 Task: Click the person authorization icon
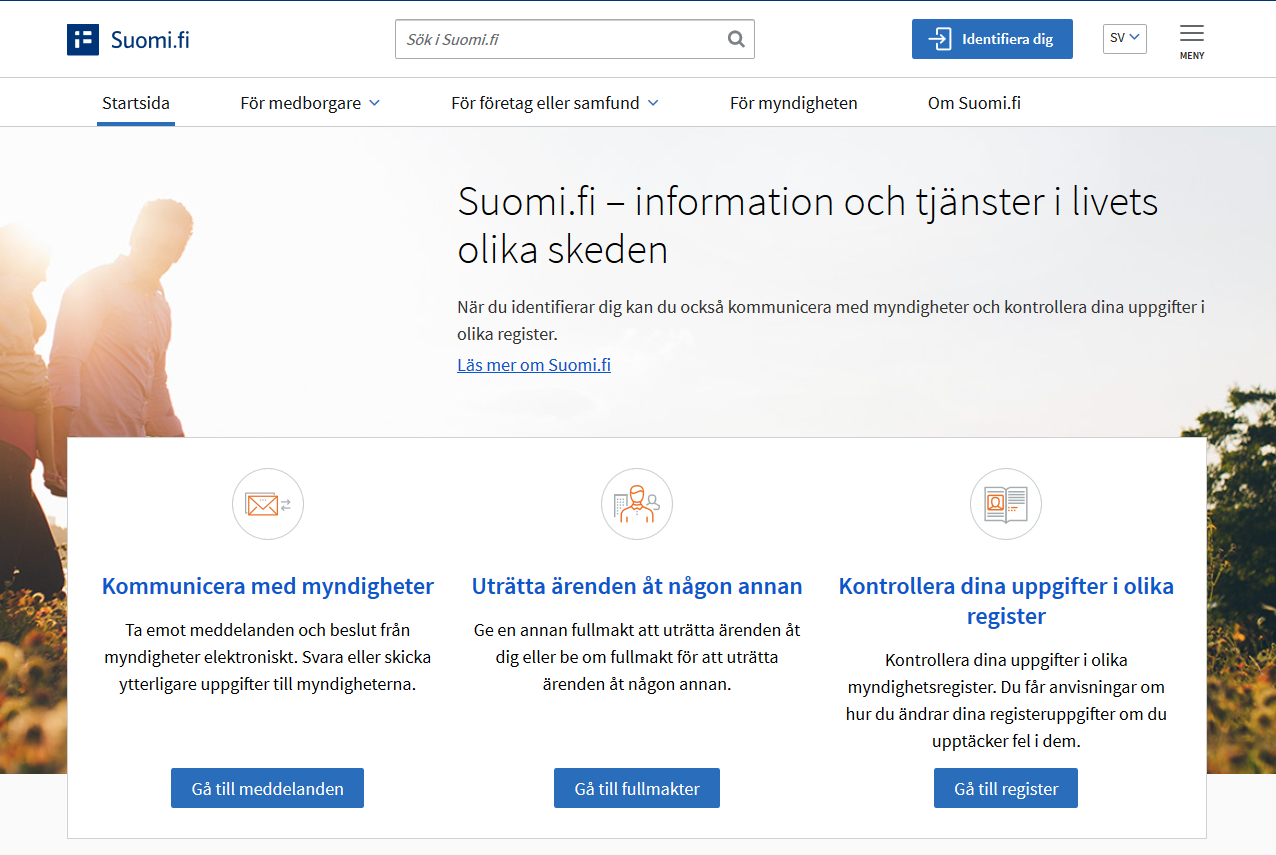tap(636, 504)
